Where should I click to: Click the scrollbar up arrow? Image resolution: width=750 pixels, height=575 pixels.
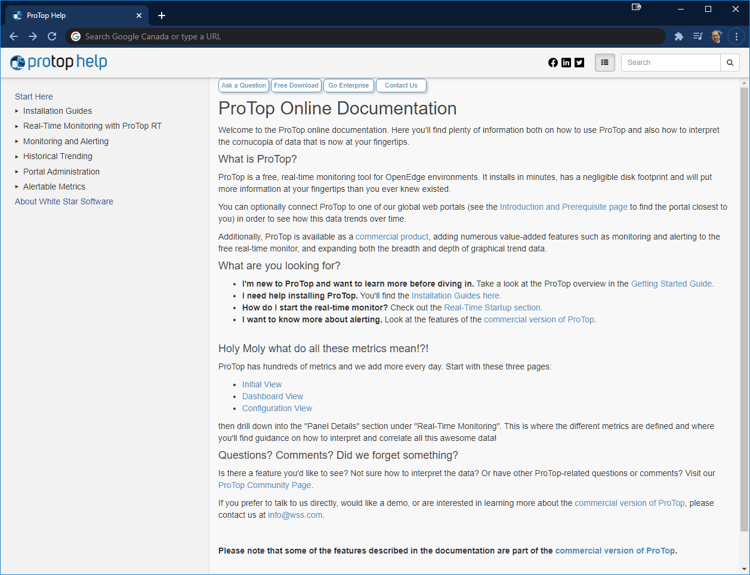click(x=744, y=83)
